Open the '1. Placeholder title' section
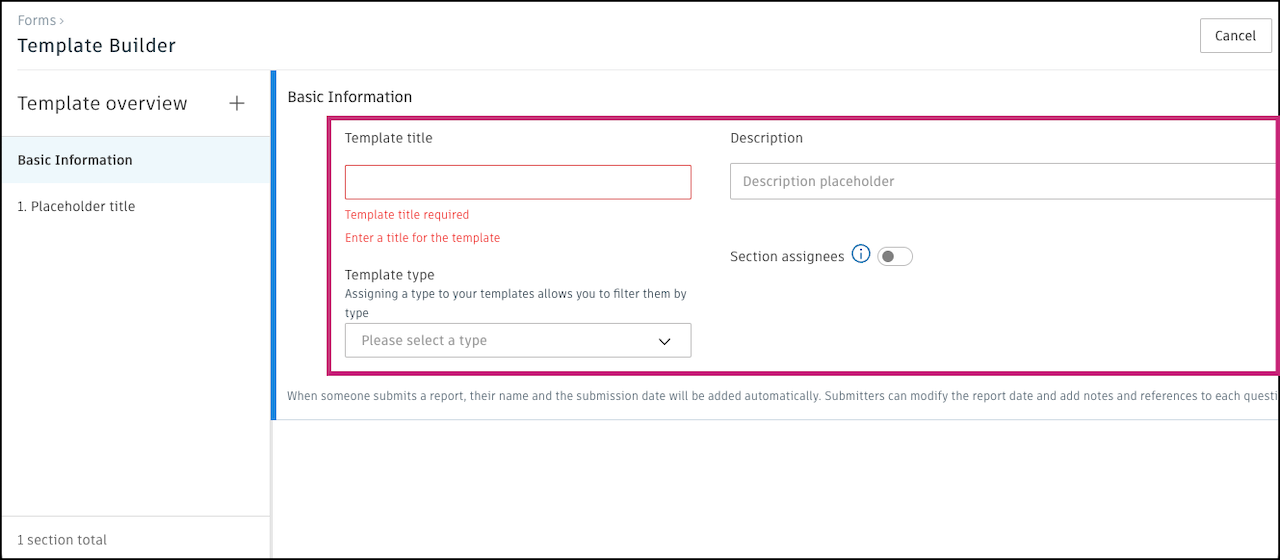 click(x=76, y=207)
